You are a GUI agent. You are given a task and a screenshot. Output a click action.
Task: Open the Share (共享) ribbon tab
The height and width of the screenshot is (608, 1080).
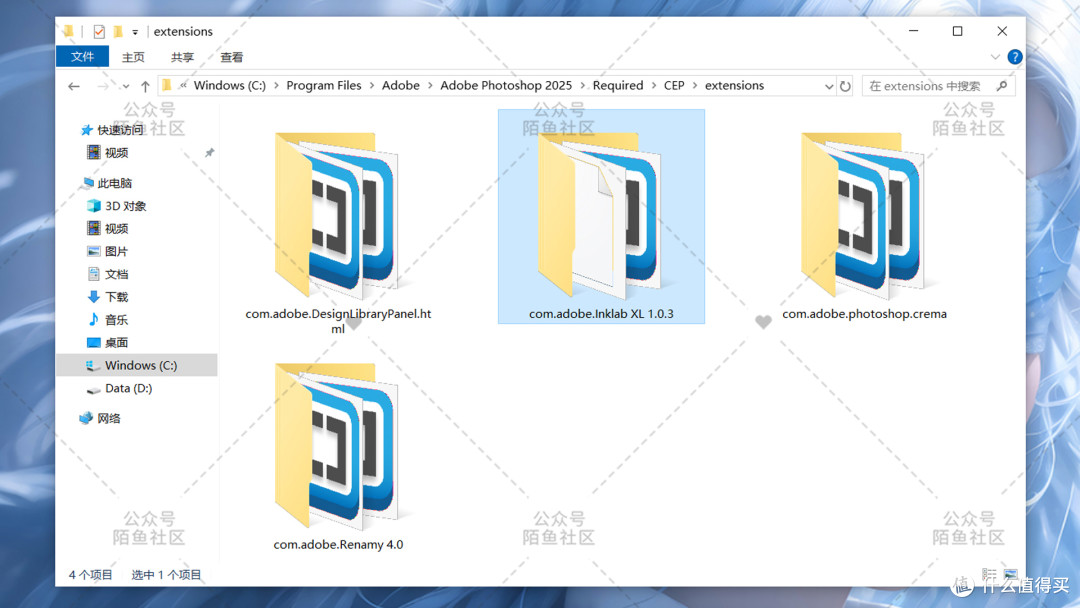[183, 57]
